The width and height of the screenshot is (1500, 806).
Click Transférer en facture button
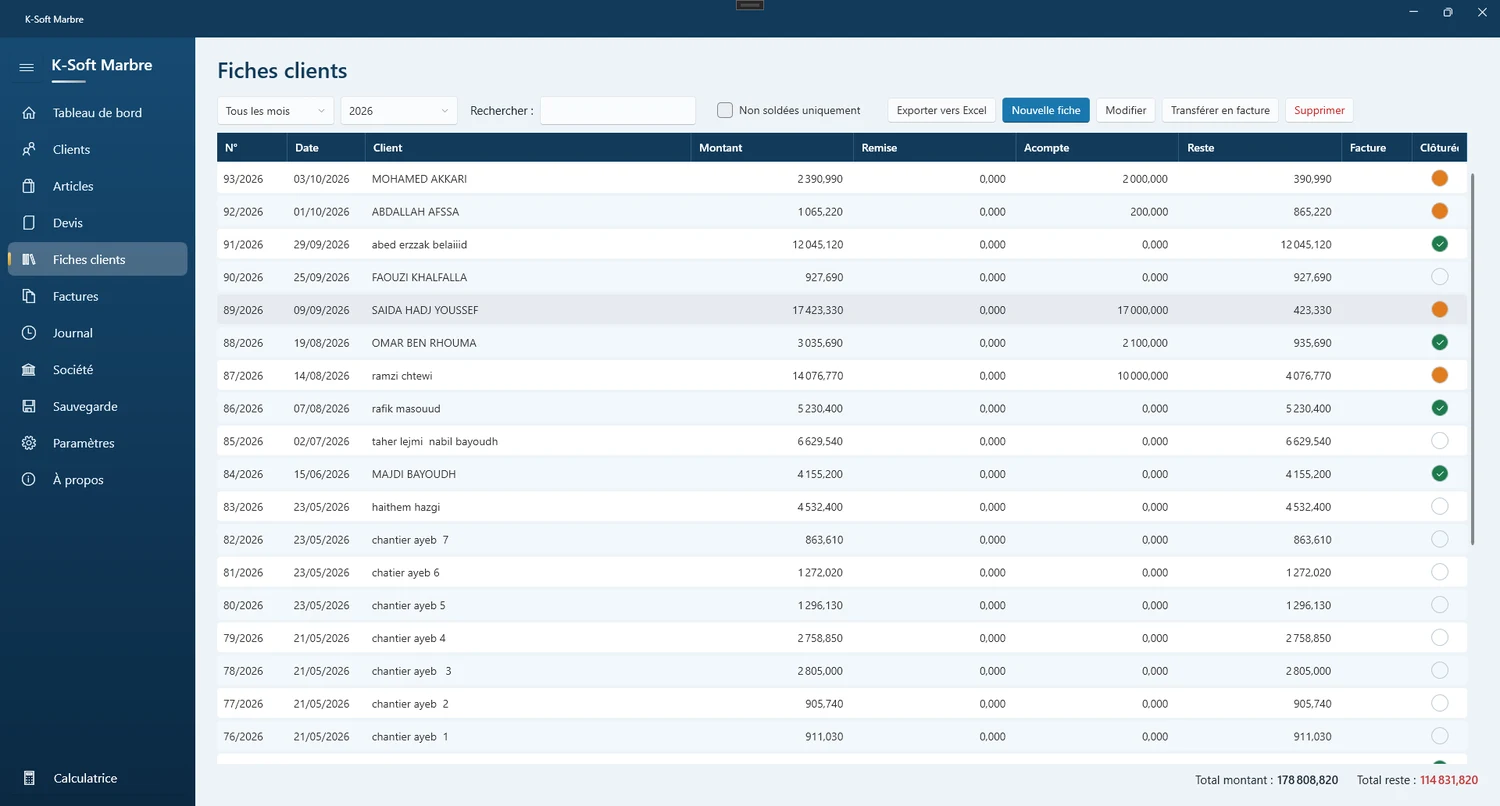click(x=1220, y=110)
